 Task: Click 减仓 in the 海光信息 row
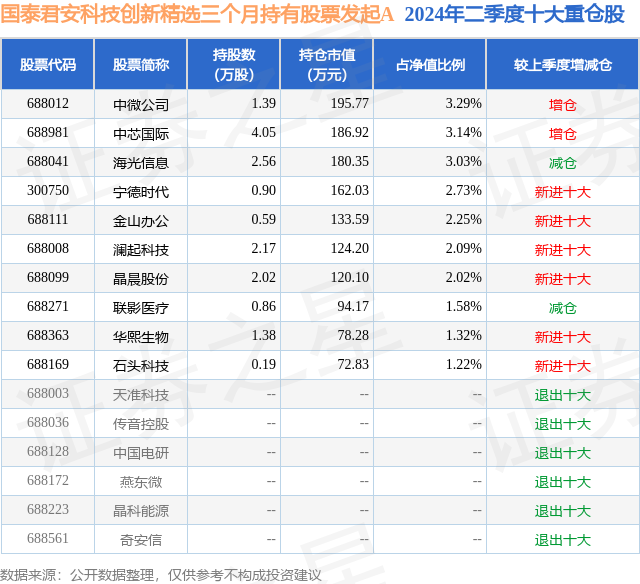click(562, 163)
